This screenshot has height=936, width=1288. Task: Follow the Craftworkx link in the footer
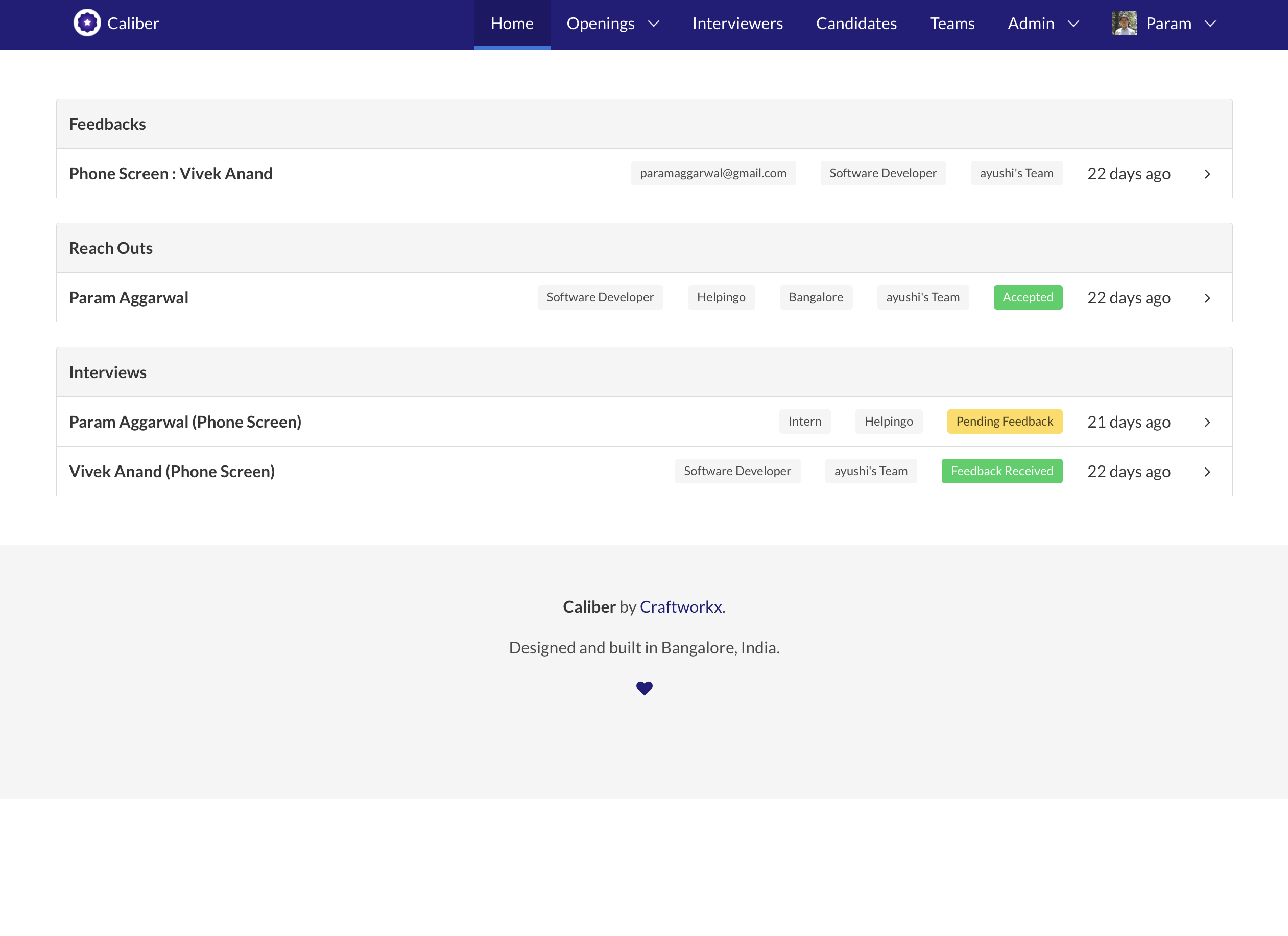[680, 606]
